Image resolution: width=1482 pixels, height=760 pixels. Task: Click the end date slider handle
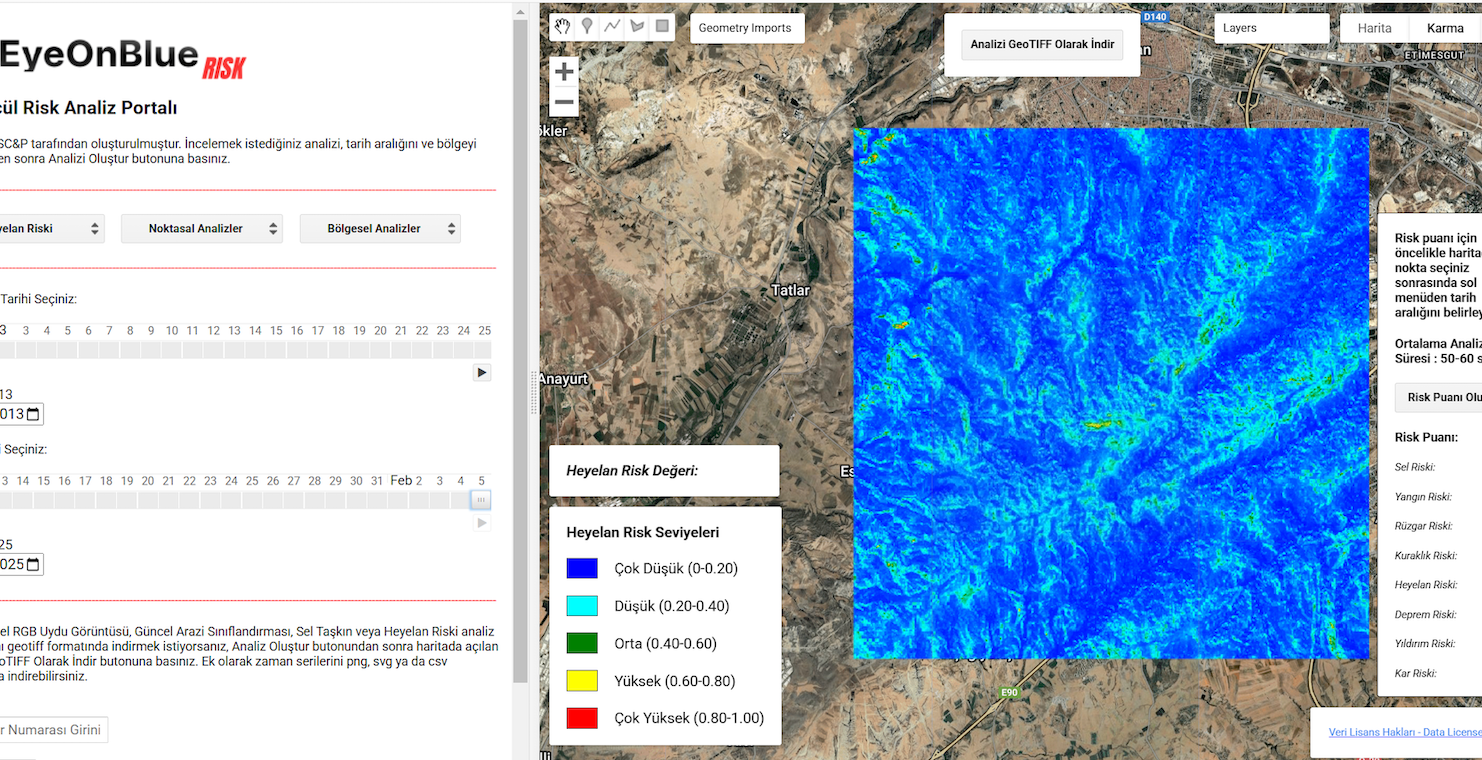pyautogui.click(x=481, y=500)
